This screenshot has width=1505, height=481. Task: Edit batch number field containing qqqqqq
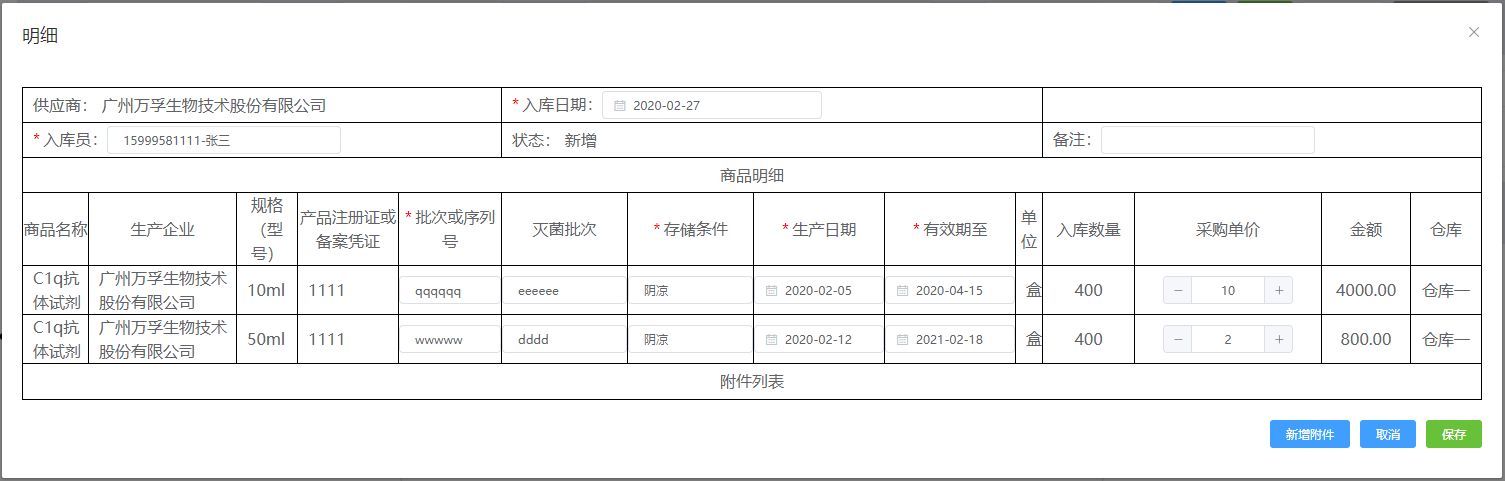pyautogui.click(x=450, y=291)
